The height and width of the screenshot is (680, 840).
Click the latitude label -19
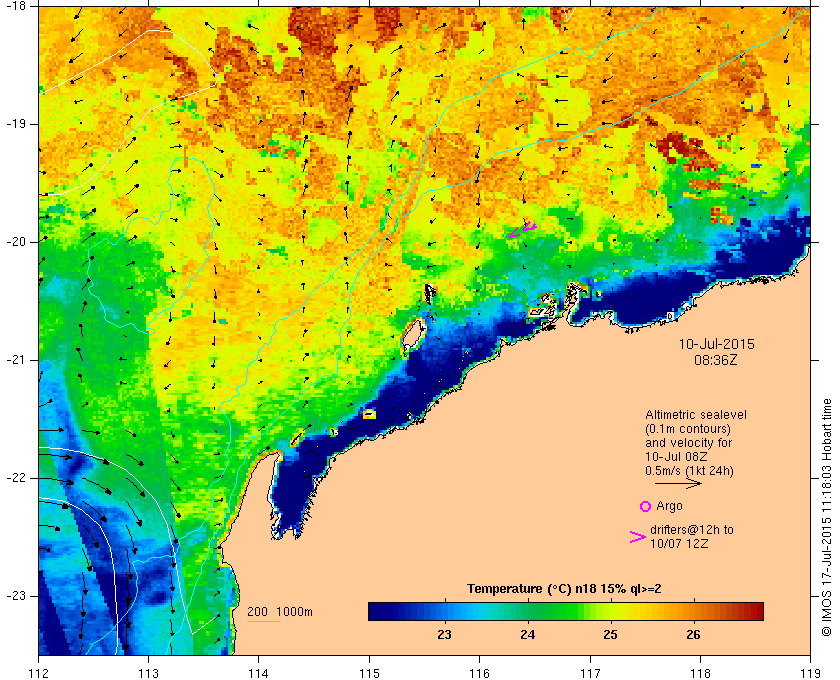pos(15,124)
